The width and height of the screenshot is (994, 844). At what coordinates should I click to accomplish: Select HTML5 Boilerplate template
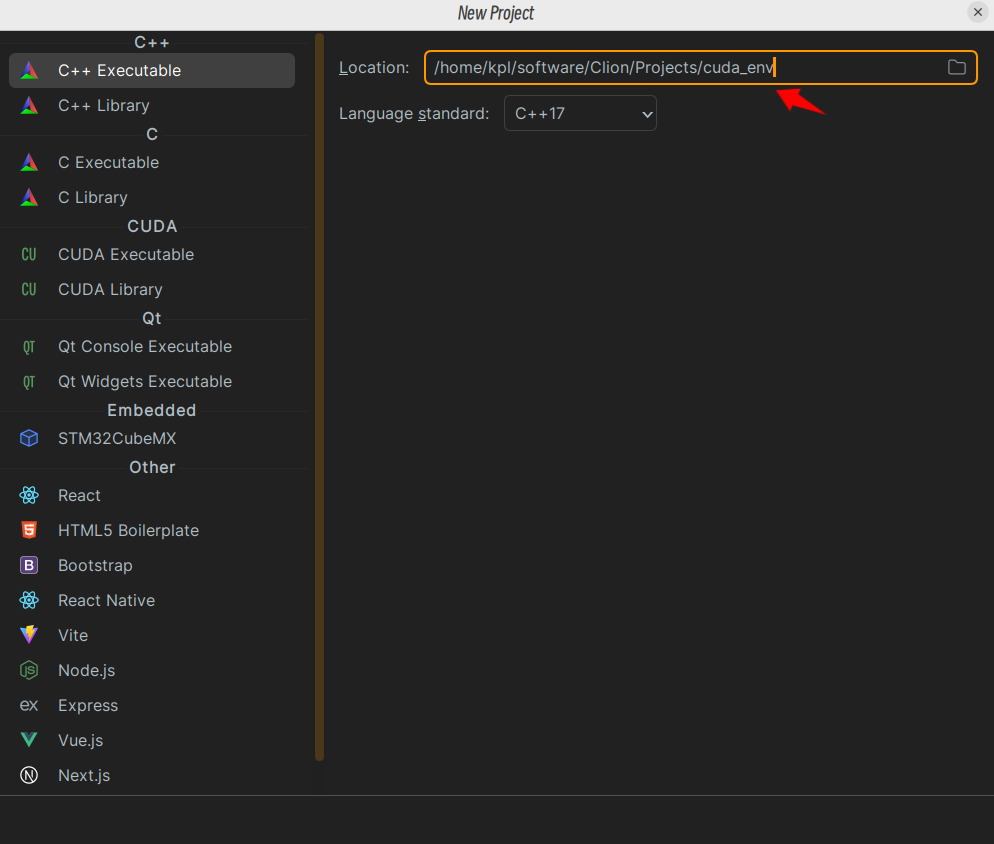(x=152, y=530)
